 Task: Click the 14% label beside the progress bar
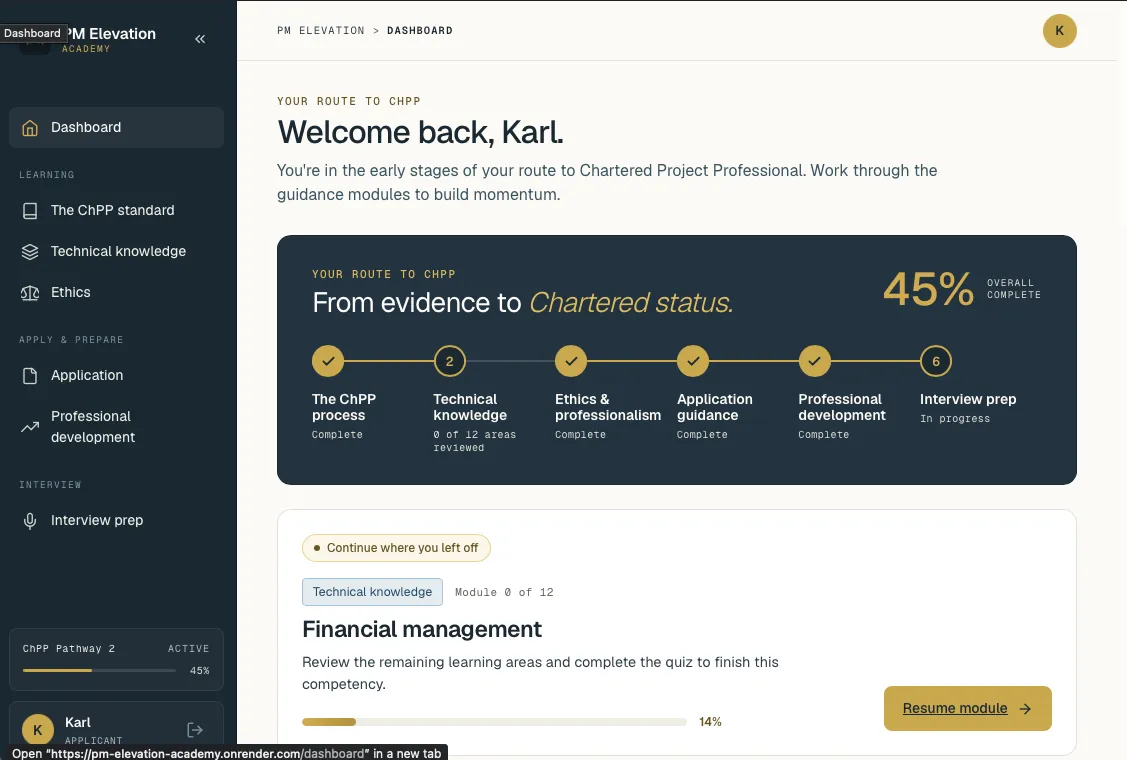pos(710,722)
